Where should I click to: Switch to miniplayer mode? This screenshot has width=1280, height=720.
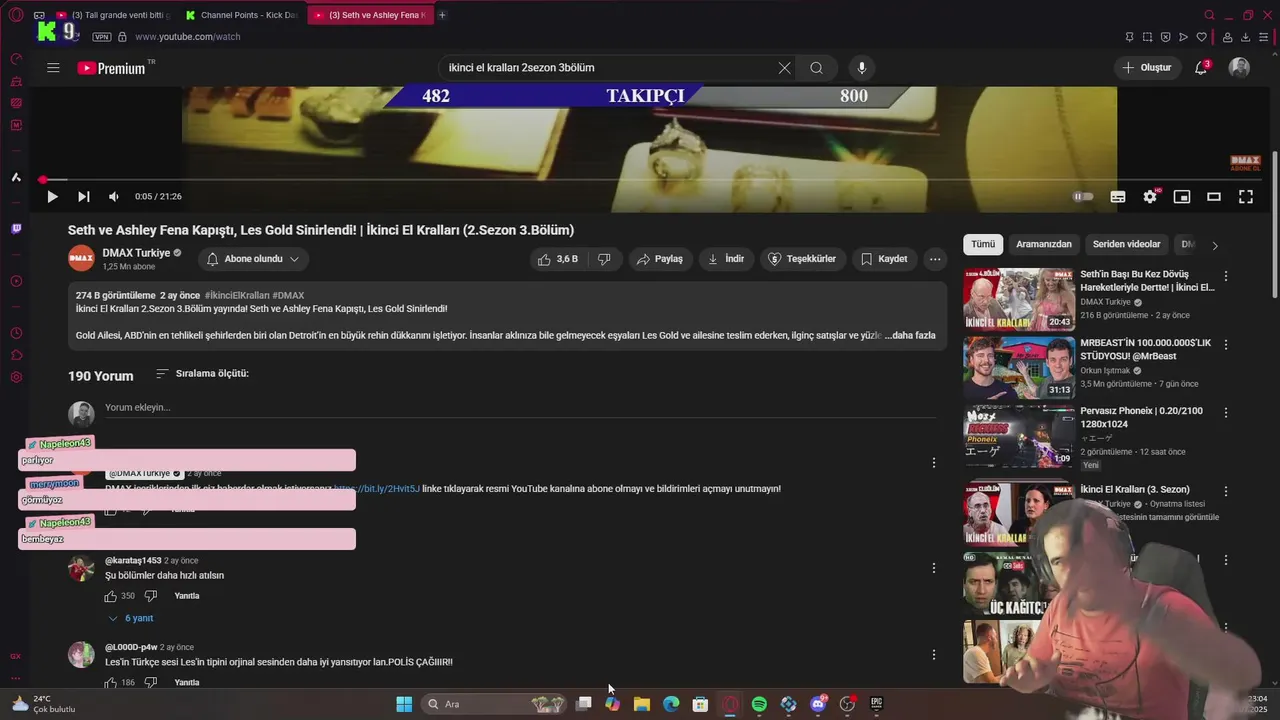tap(1182, 197)
